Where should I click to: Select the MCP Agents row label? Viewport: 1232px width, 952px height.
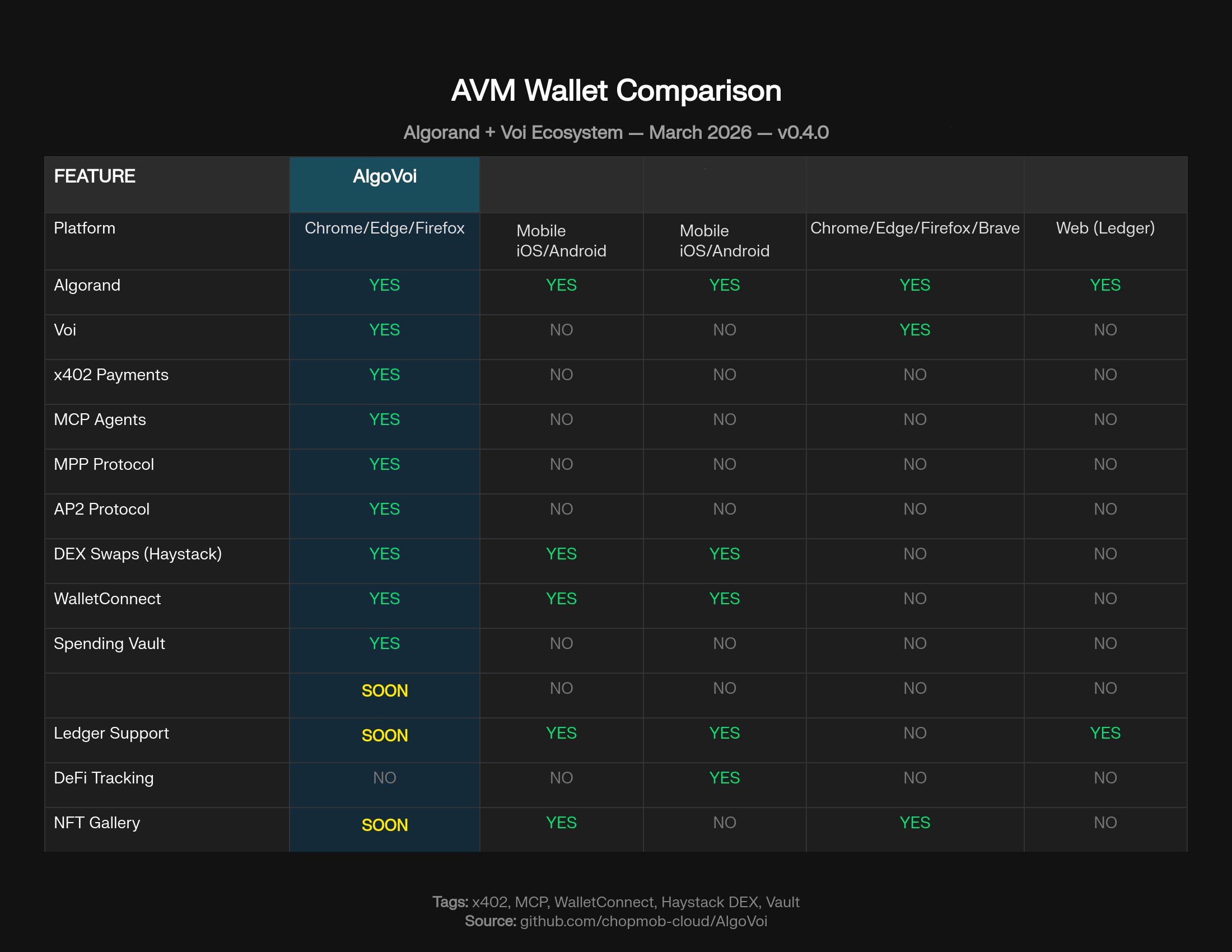tap(99, 419)
